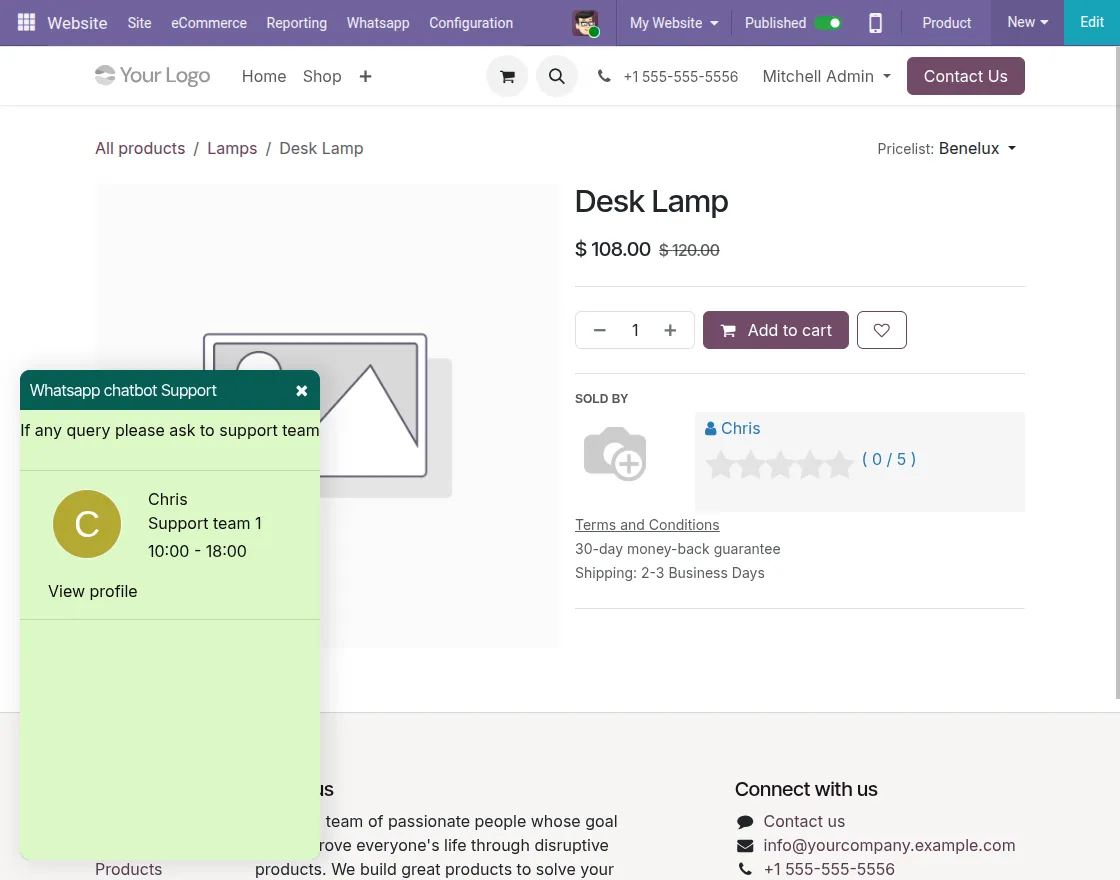This screenshot has height=880, width=1120.
Task: Click the Add to cart button
Action: pos(776,330)
